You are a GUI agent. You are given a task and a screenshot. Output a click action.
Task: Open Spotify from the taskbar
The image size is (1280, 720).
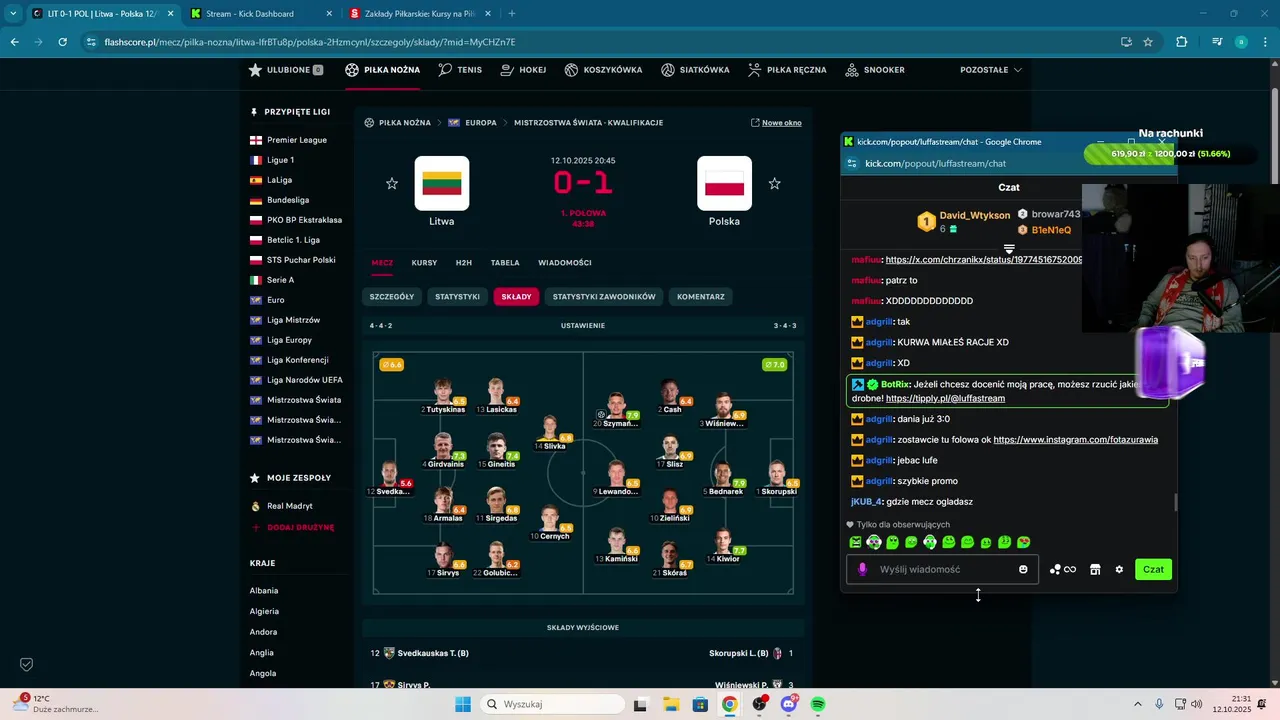point(818,704)
